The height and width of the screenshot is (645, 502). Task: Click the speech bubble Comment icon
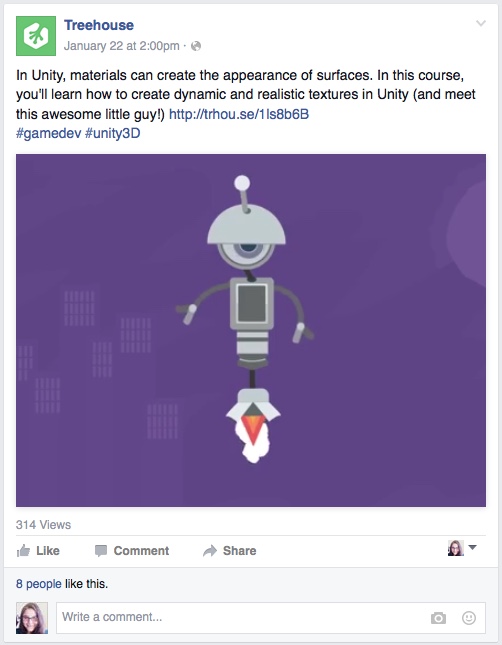(x=101, y=551)
